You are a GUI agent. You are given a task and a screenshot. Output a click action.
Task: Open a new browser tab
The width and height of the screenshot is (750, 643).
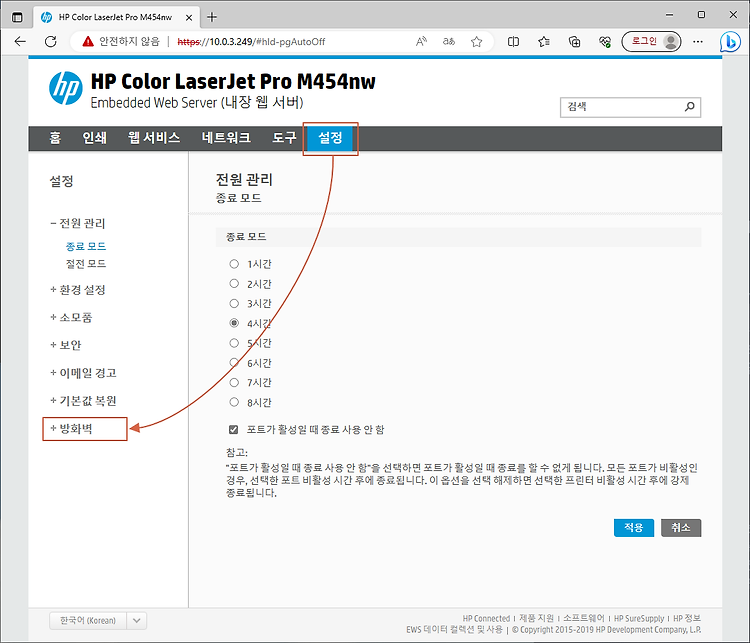point(212,17)
